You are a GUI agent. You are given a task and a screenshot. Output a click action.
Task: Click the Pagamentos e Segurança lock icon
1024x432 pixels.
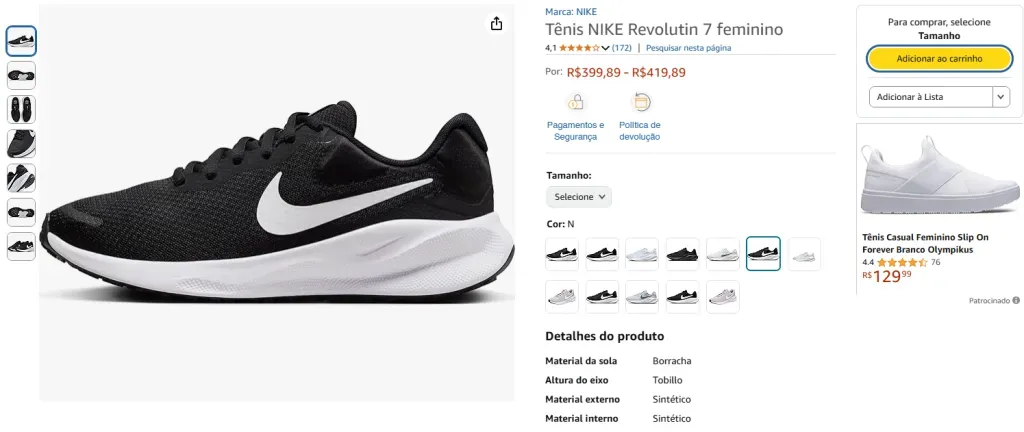pyautogui.click(x=575, y=101)
